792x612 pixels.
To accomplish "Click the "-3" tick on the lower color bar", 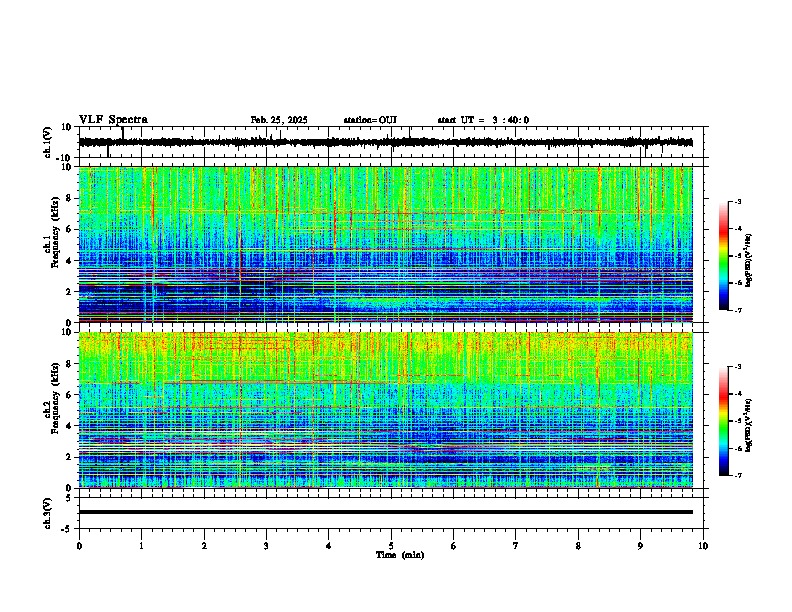I will 737,367.
